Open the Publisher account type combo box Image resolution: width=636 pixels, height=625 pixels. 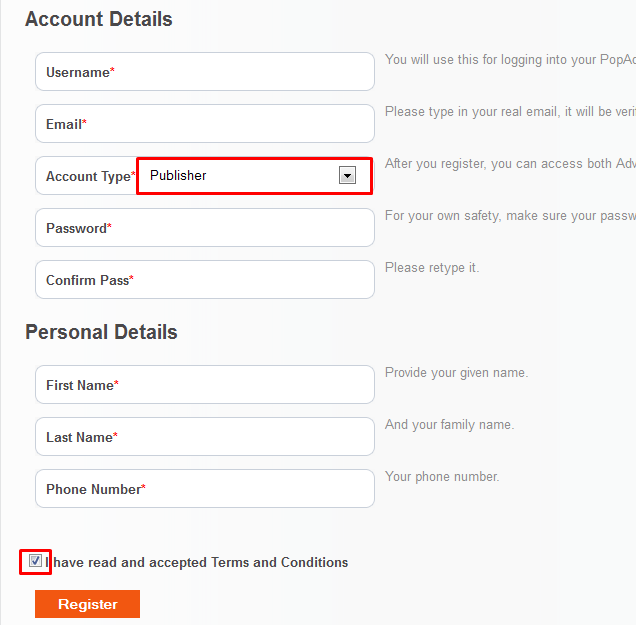(254, 176)
